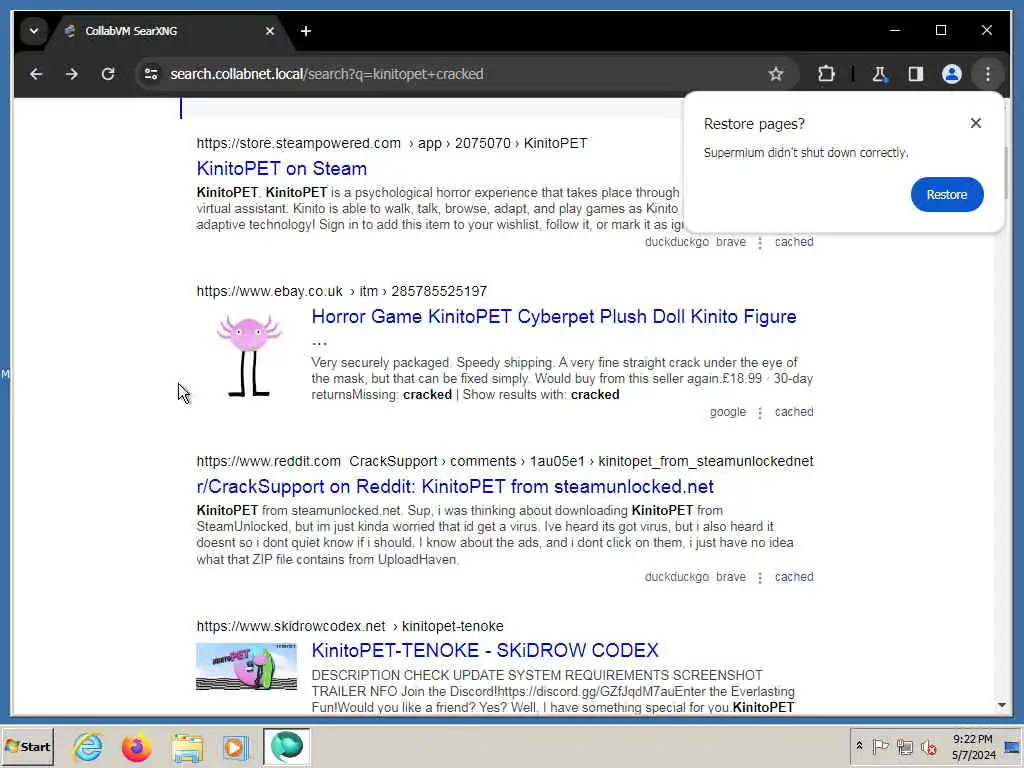Launch Internet Explorer from the taskbar
This screenshot has width=1024, height=768.
(x=88, y=746)
